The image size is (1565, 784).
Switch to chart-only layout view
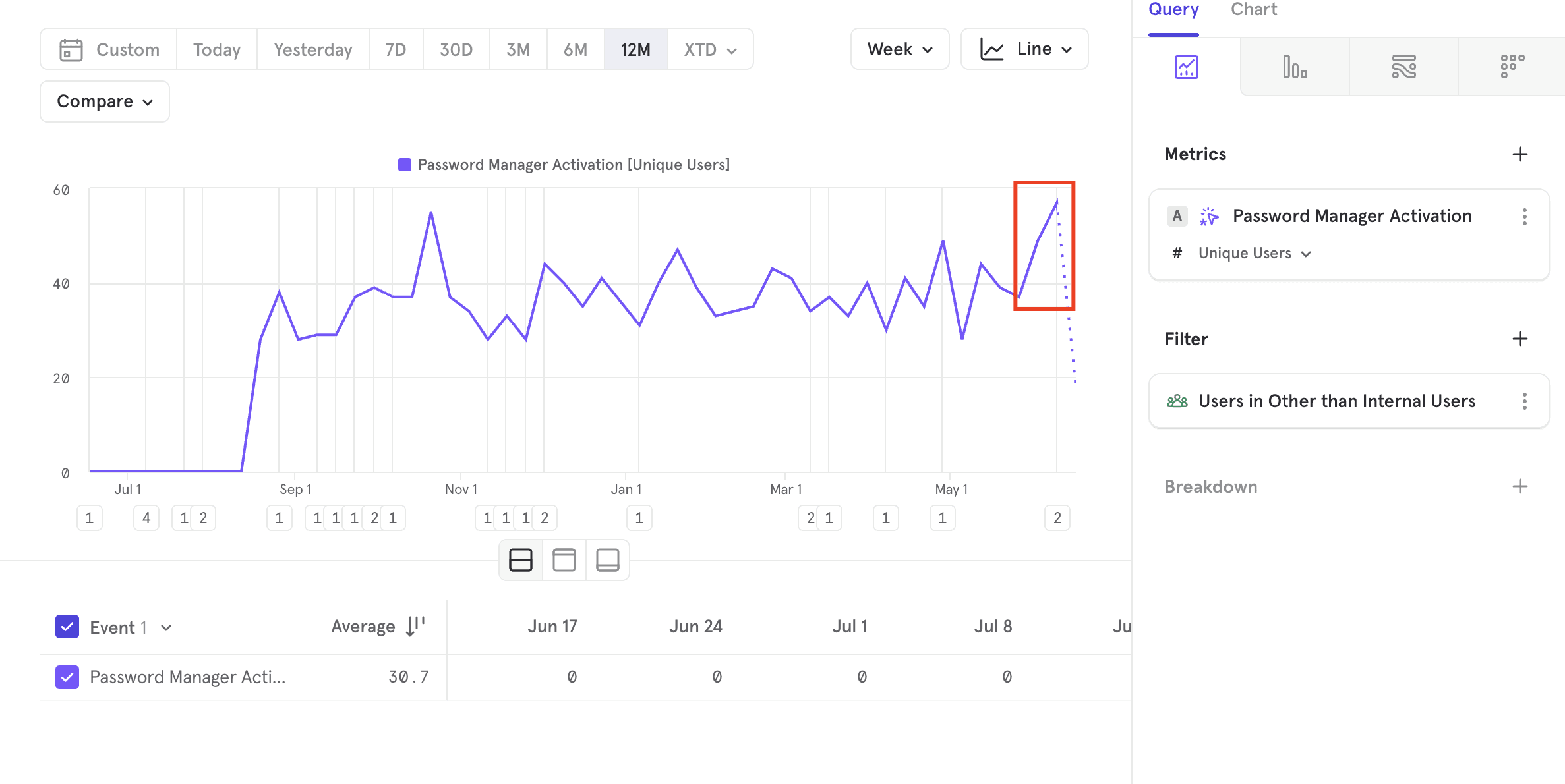pyautogui.click(x=564, y=560)
